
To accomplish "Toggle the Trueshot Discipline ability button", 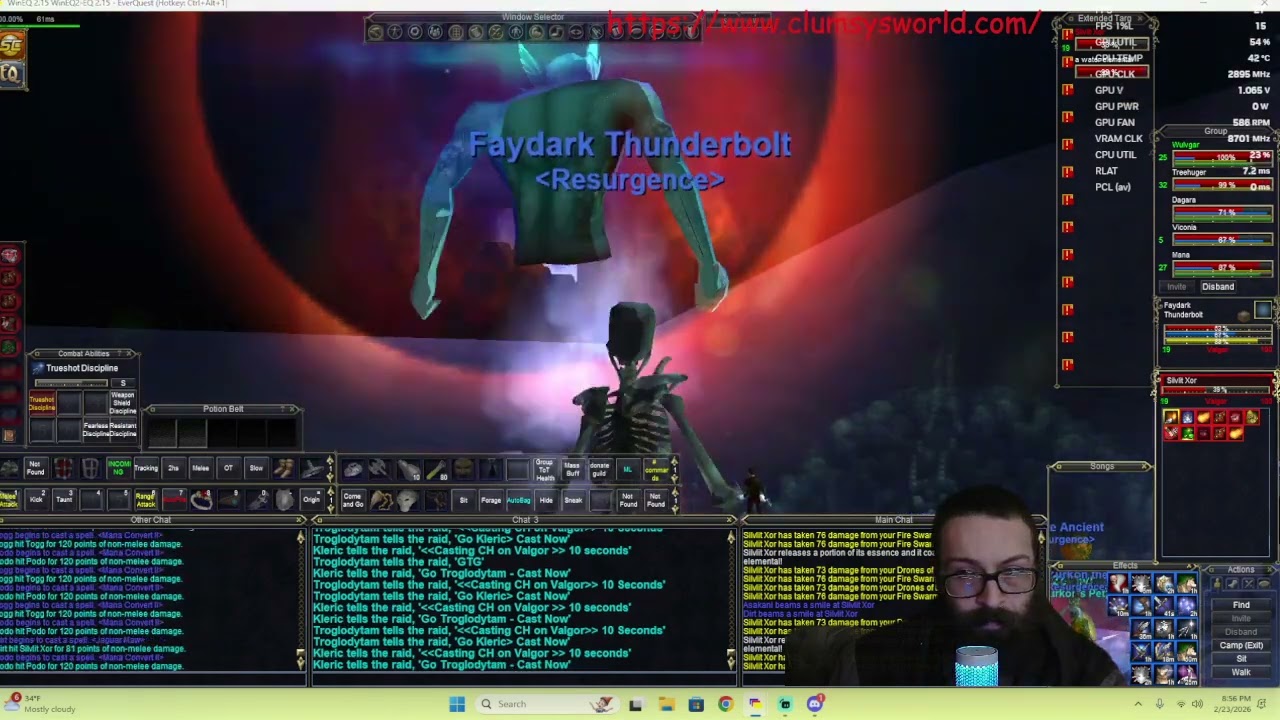I will [x=42, y=403].
